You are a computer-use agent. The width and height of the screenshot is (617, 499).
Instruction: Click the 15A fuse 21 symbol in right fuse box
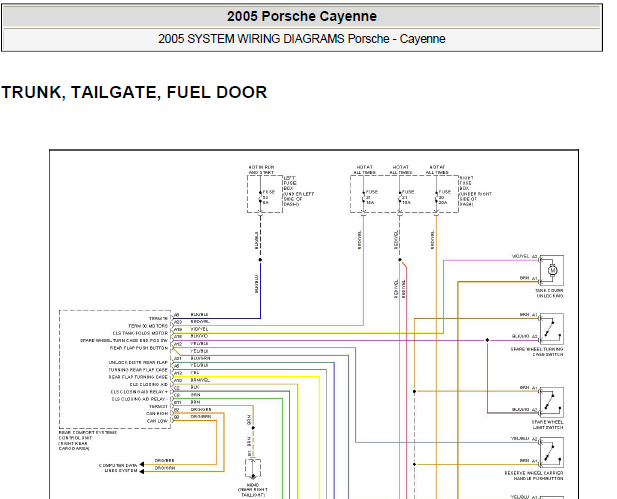click(400, 198)
